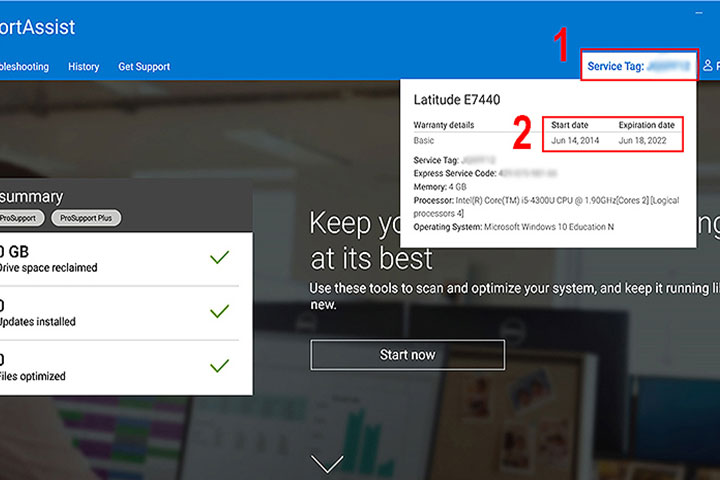This screenshot has width=720, height=480.
Task: Click the Warranty details label
Action: coord(444,125)
